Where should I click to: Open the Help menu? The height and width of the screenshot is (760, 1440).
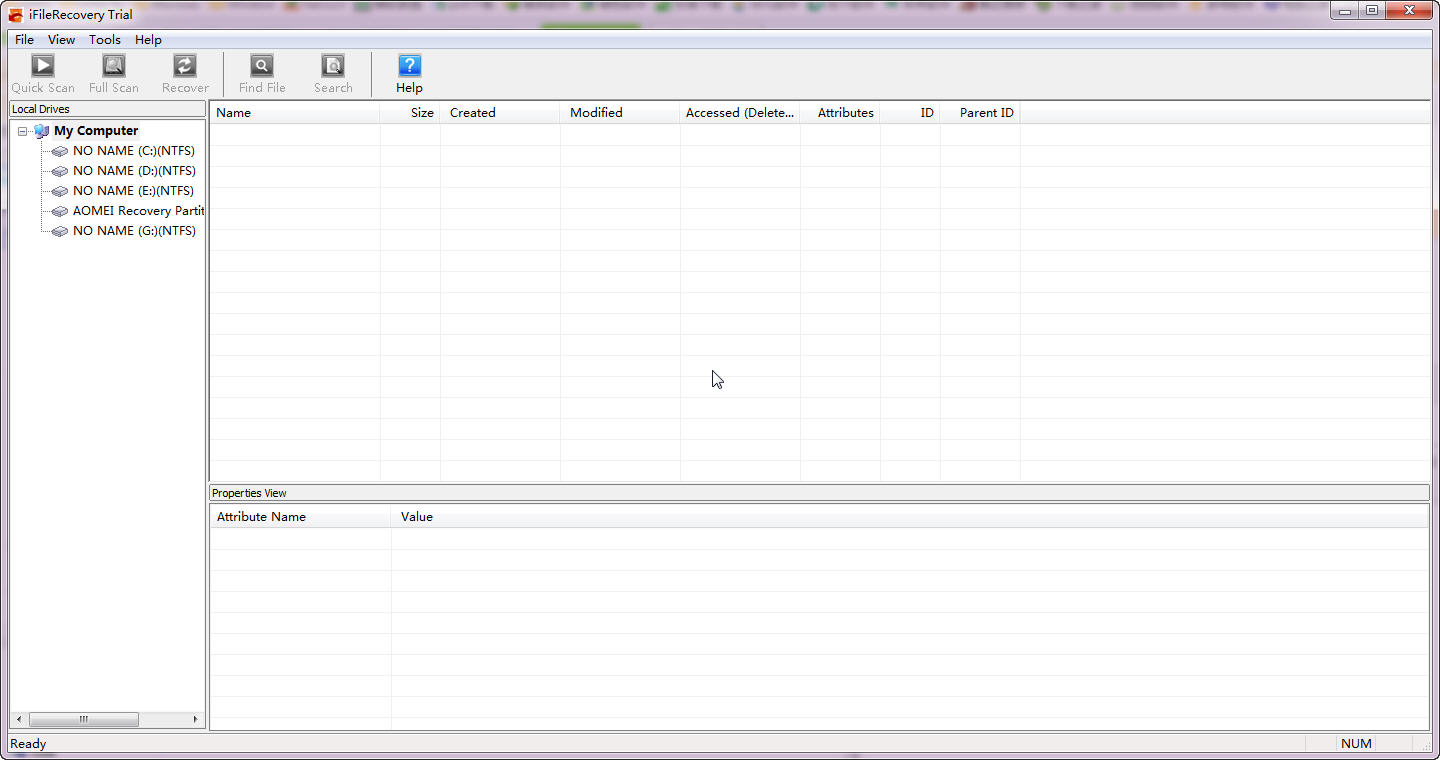(x=148, y=40)
